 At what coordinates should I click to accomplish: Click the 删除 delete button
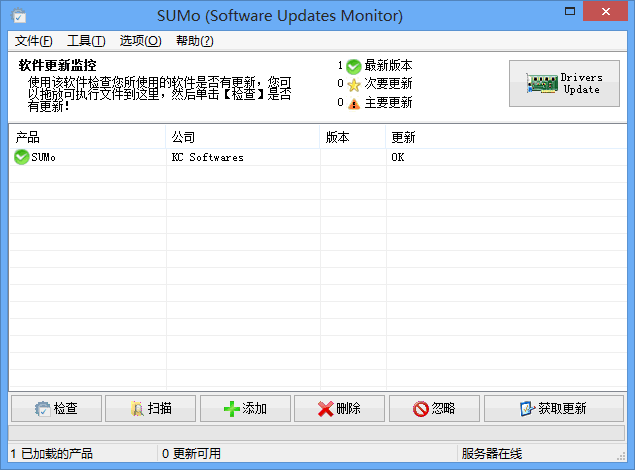click(339, 408)
